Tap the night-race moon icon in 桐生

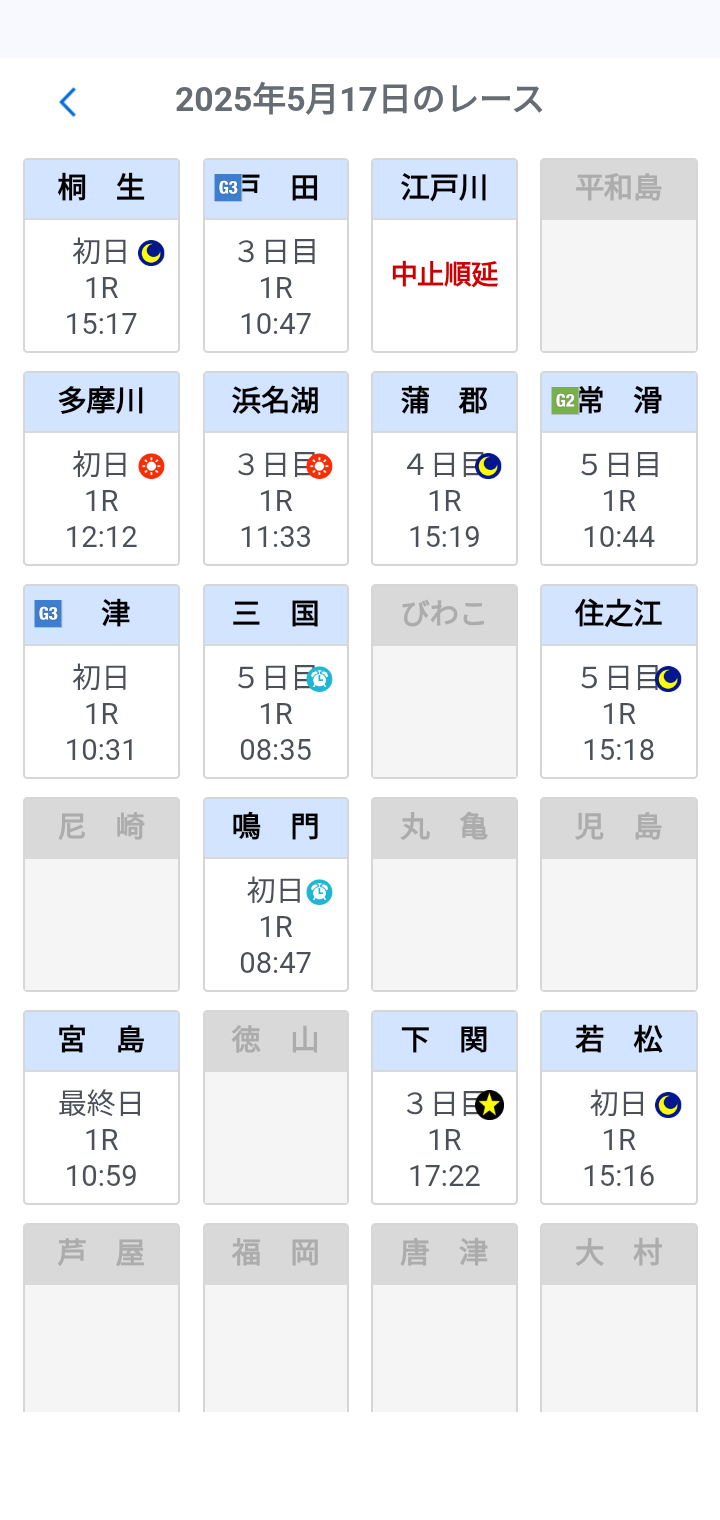click(x=151, y=253)
